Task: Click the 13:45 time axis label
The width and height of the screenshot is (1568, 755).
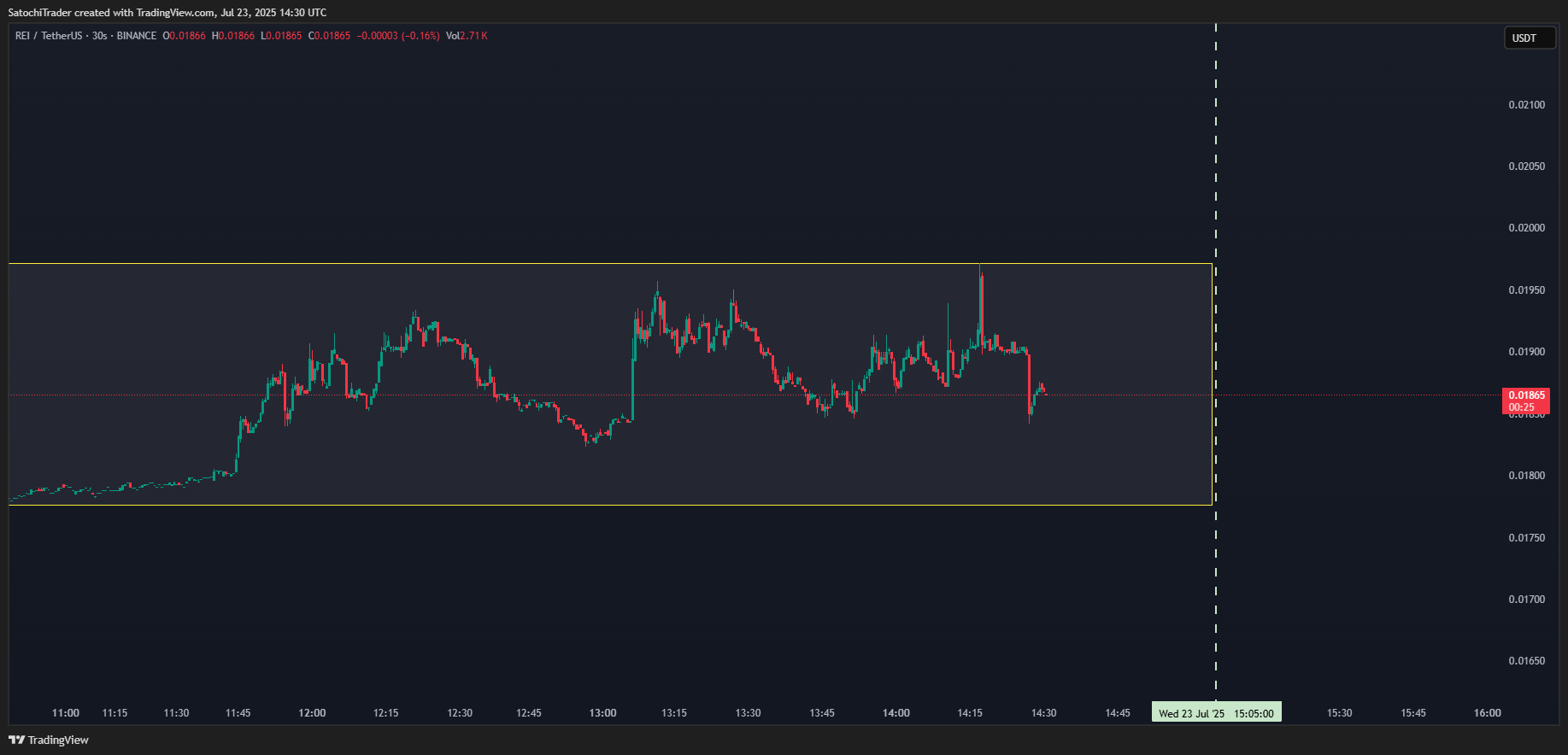Action: [x=822, y=713]
